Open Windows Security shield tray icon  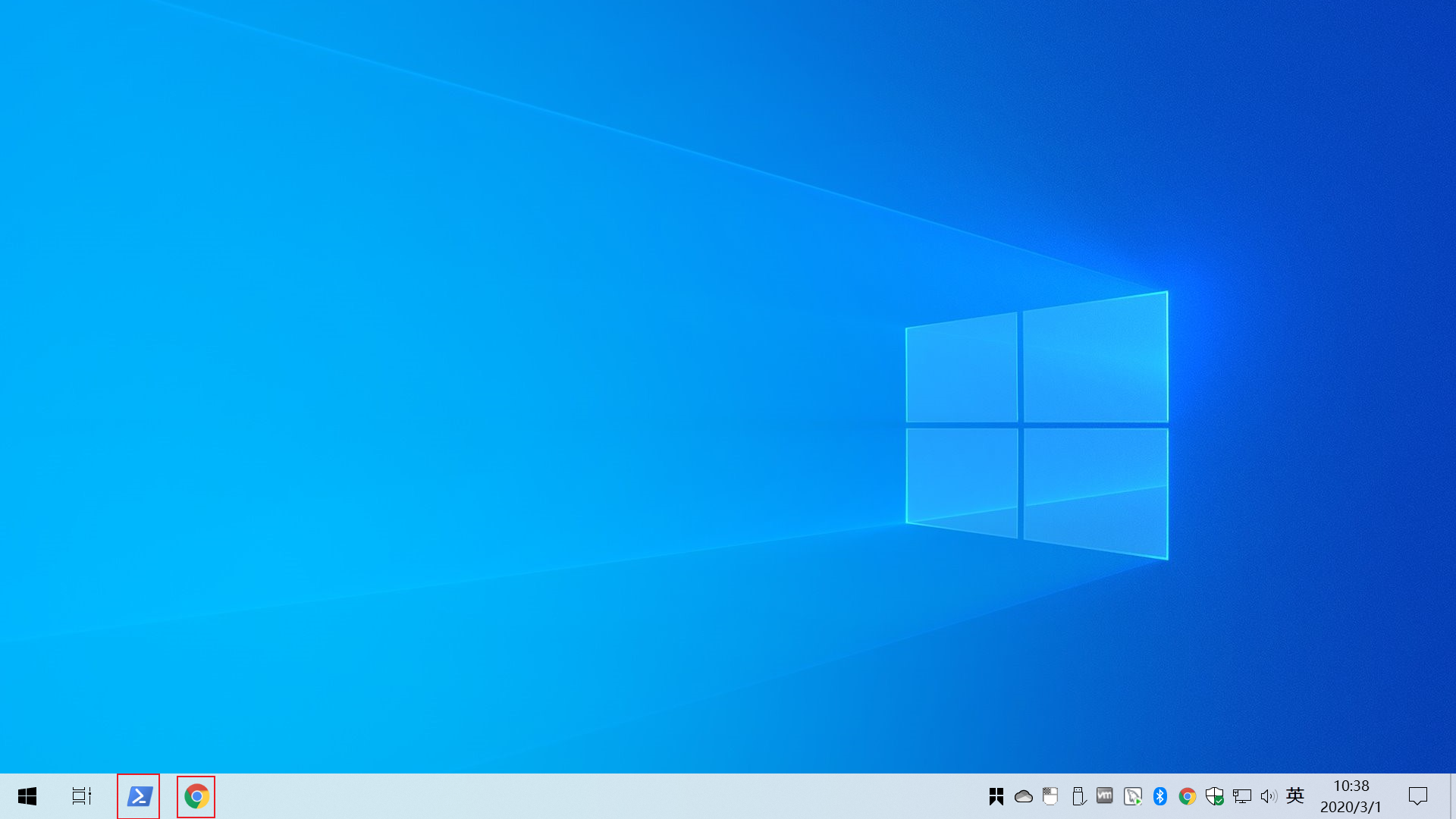(x=1215, y=796)
